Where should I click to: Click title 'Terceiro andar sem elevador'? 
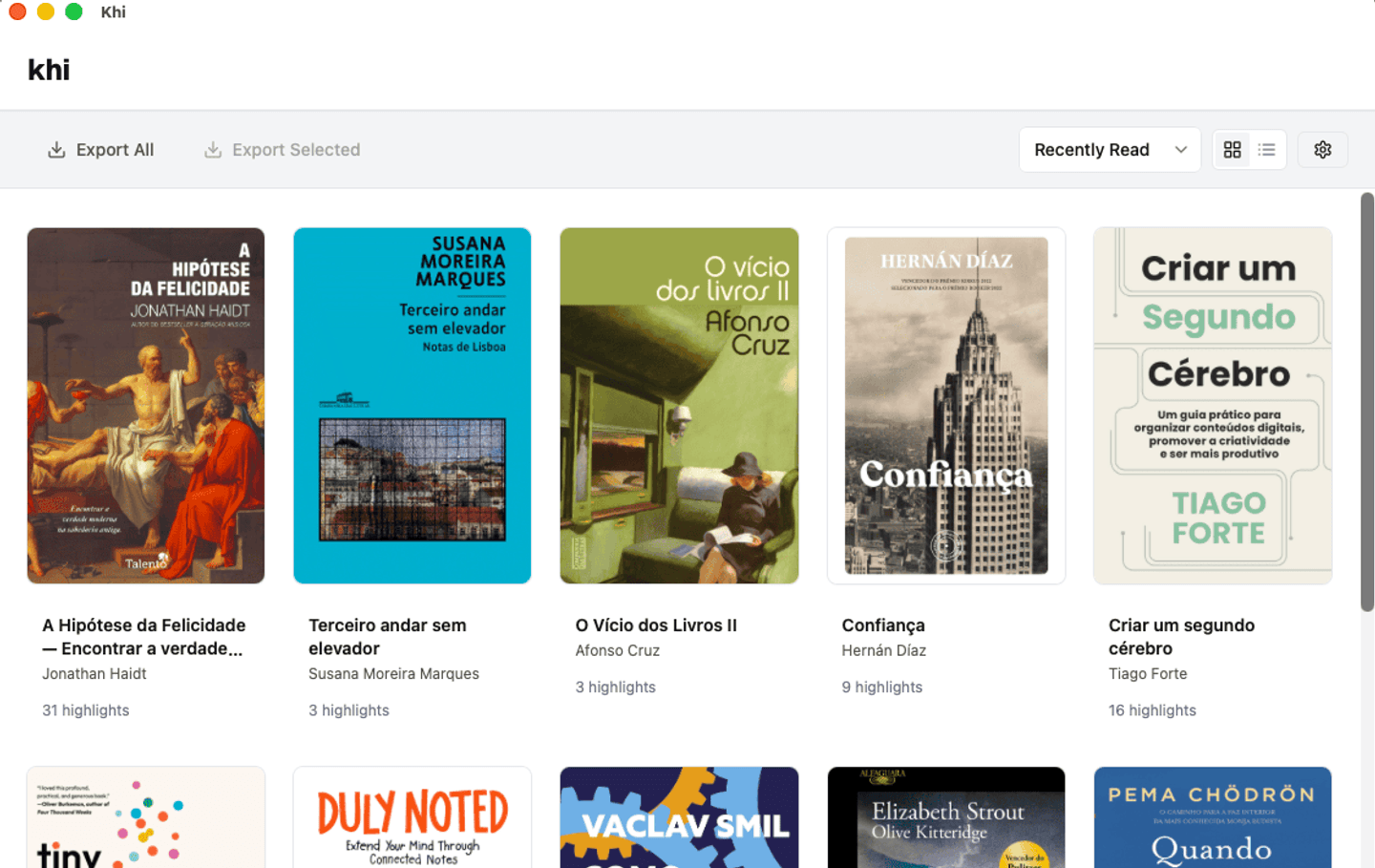click(x=388, y=637)
